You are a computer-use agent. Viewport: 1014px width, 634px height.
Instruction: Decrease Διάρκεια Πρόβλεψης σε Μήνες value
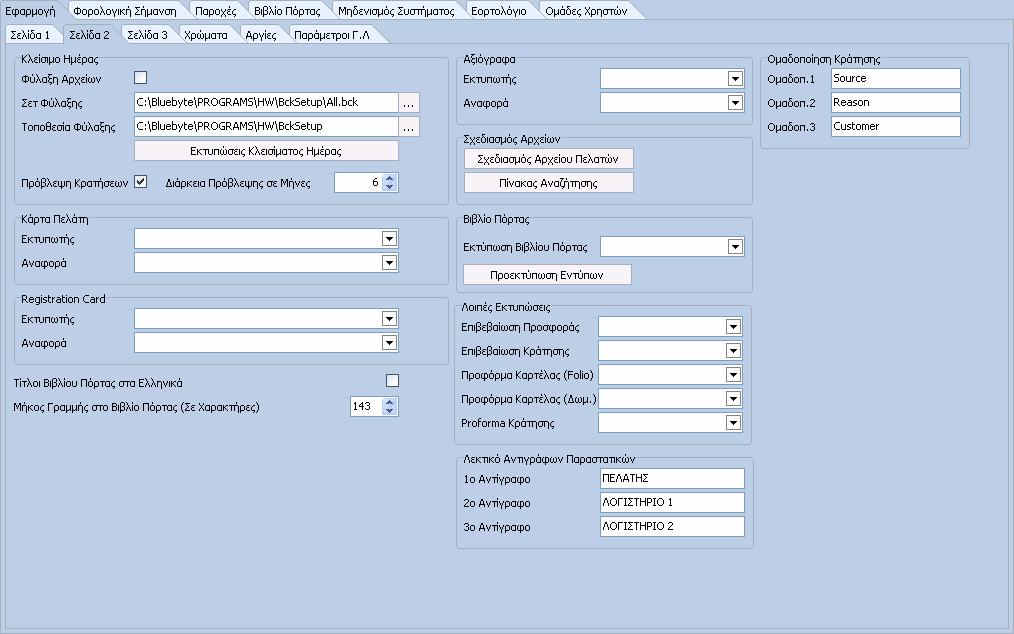click(389, 186)
